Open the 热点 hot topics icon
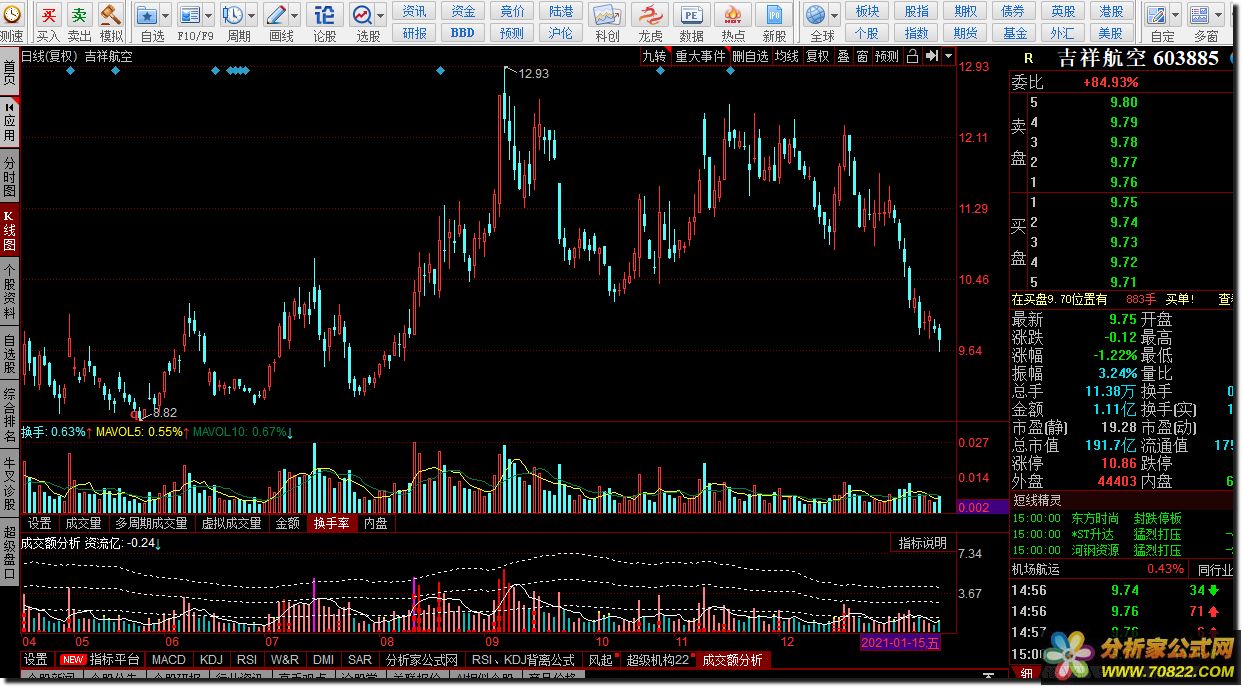The height and width of the screenshot is (687, 1243). click(x=733, y=15)
